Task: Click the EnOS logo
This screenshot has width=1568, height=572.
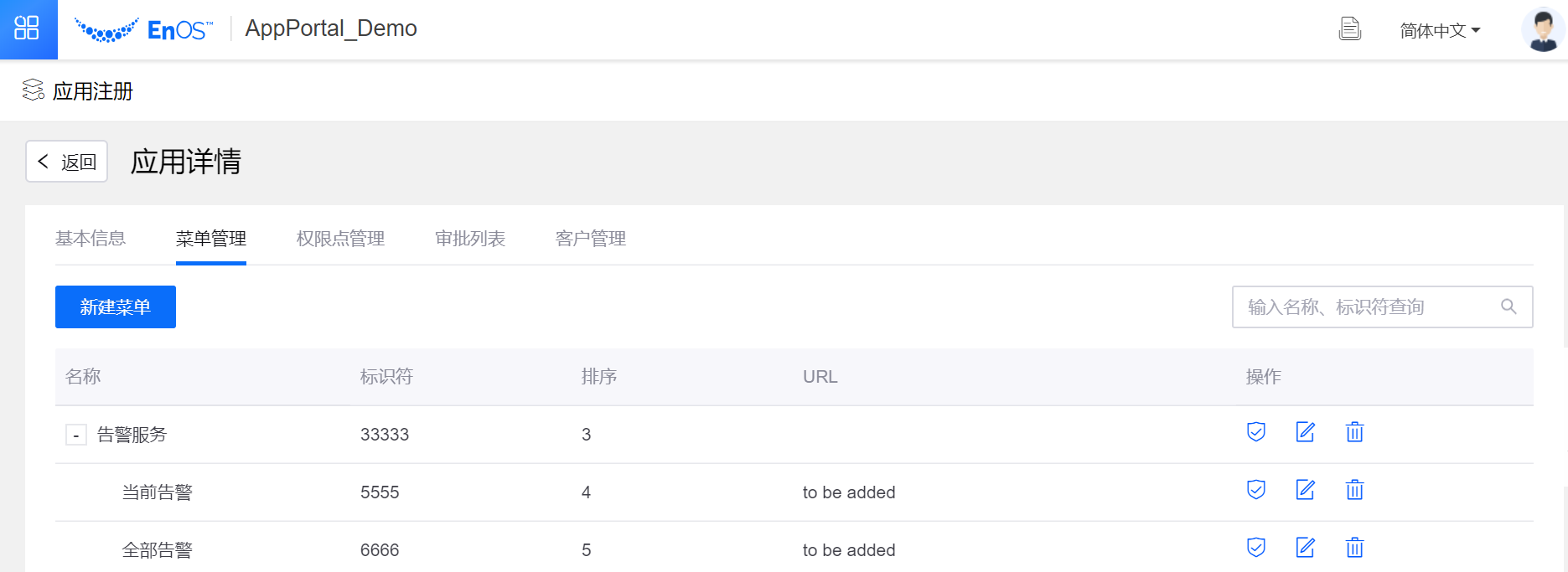Action: click(x=143, y=29)
